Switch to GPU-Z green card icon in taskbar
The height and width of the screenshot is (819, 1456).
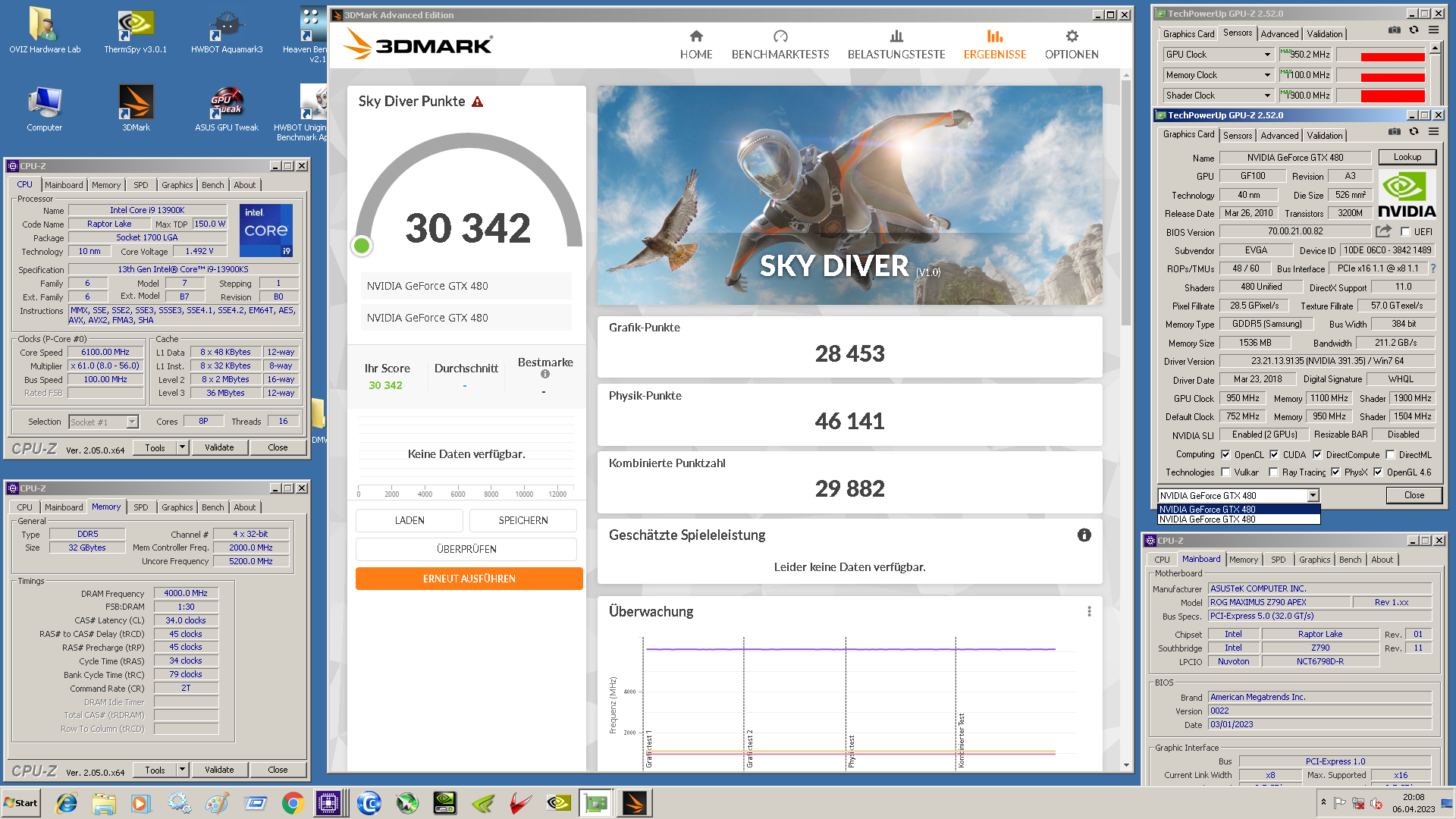coord(596,803)
